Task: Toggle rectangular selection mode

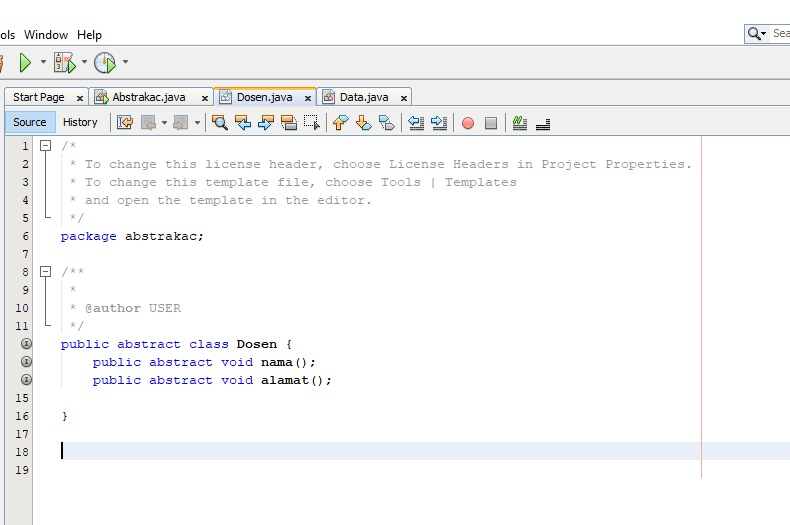Action: pos(312,123)
